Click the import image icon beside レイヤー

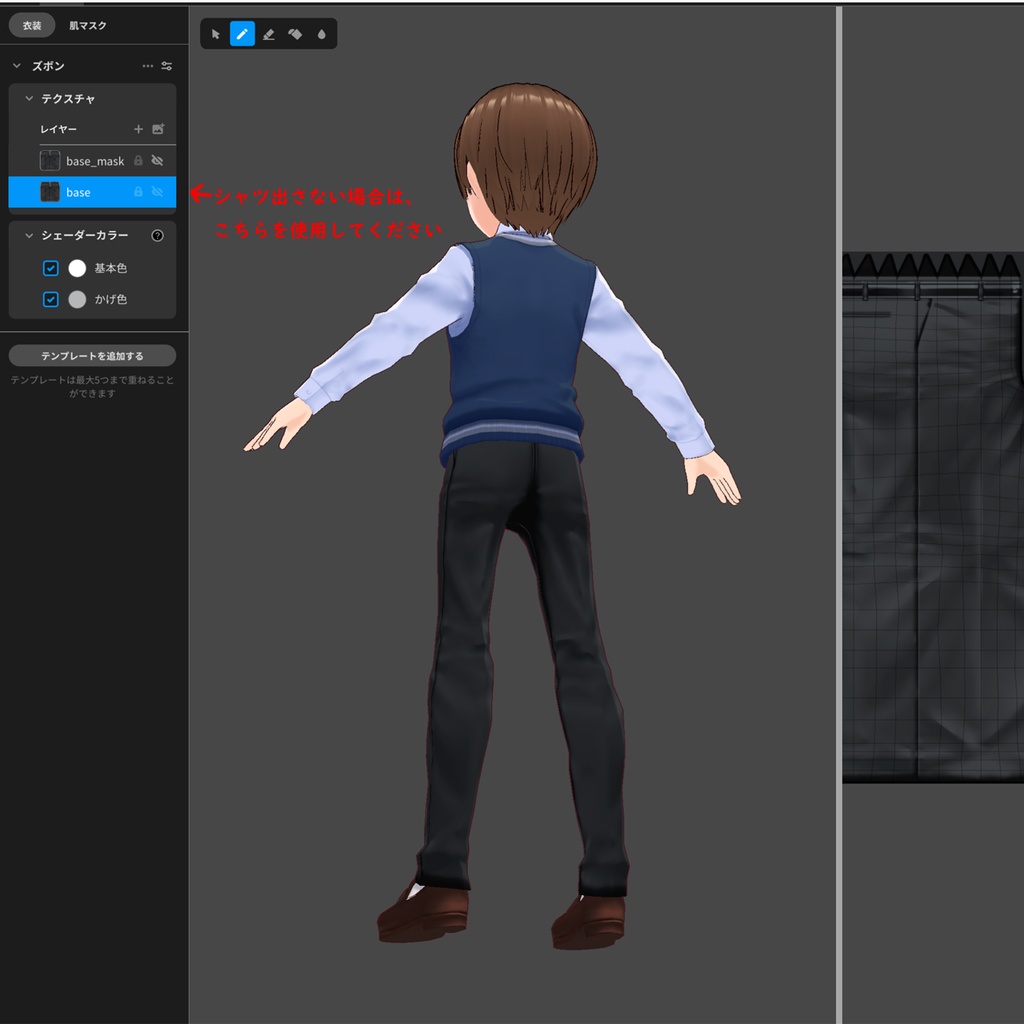(158, 129)
